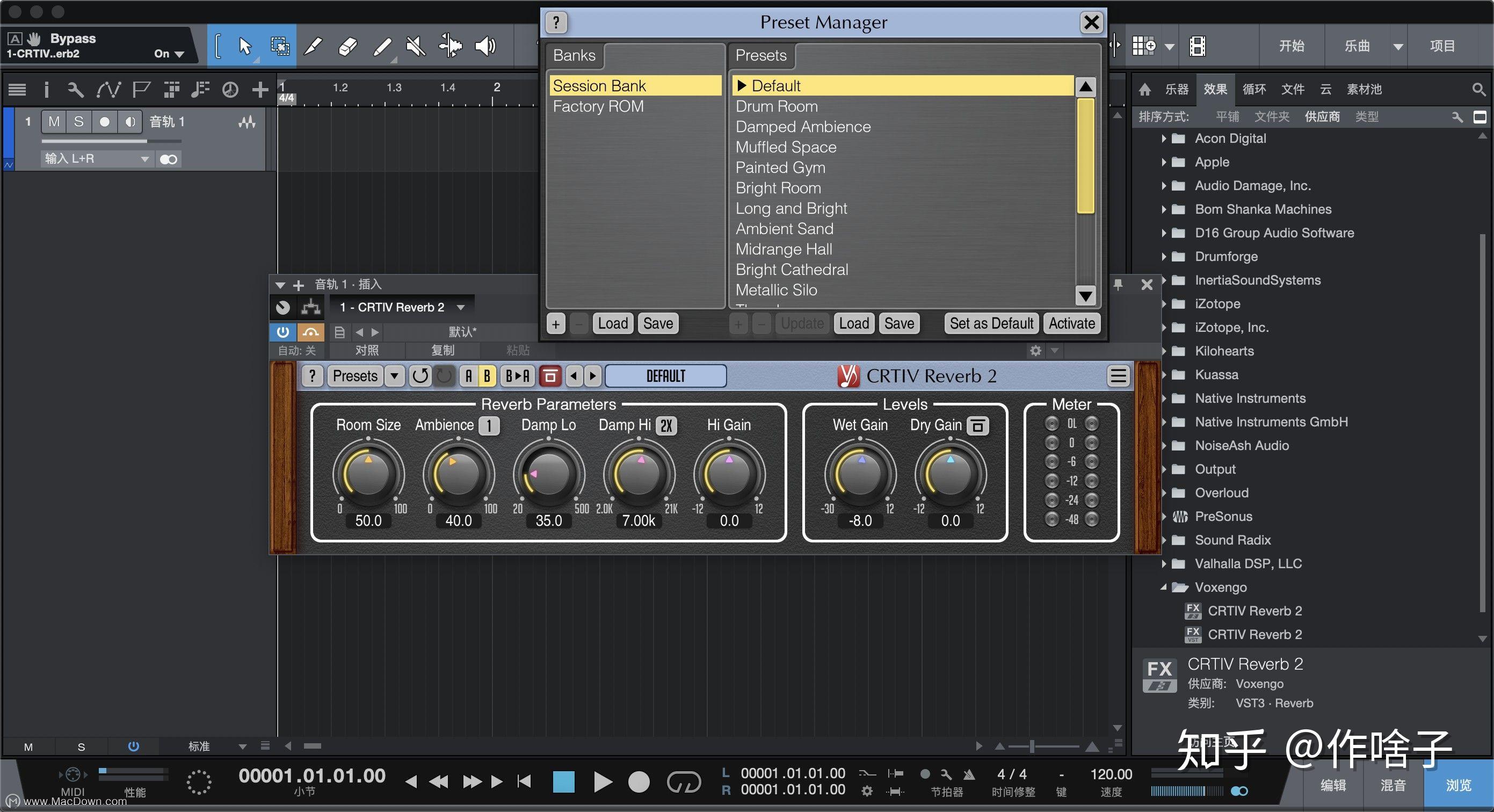Click the metronome icon in the transport
The width and height of the screenshot is (1494, 812).
tap(969, 774)
